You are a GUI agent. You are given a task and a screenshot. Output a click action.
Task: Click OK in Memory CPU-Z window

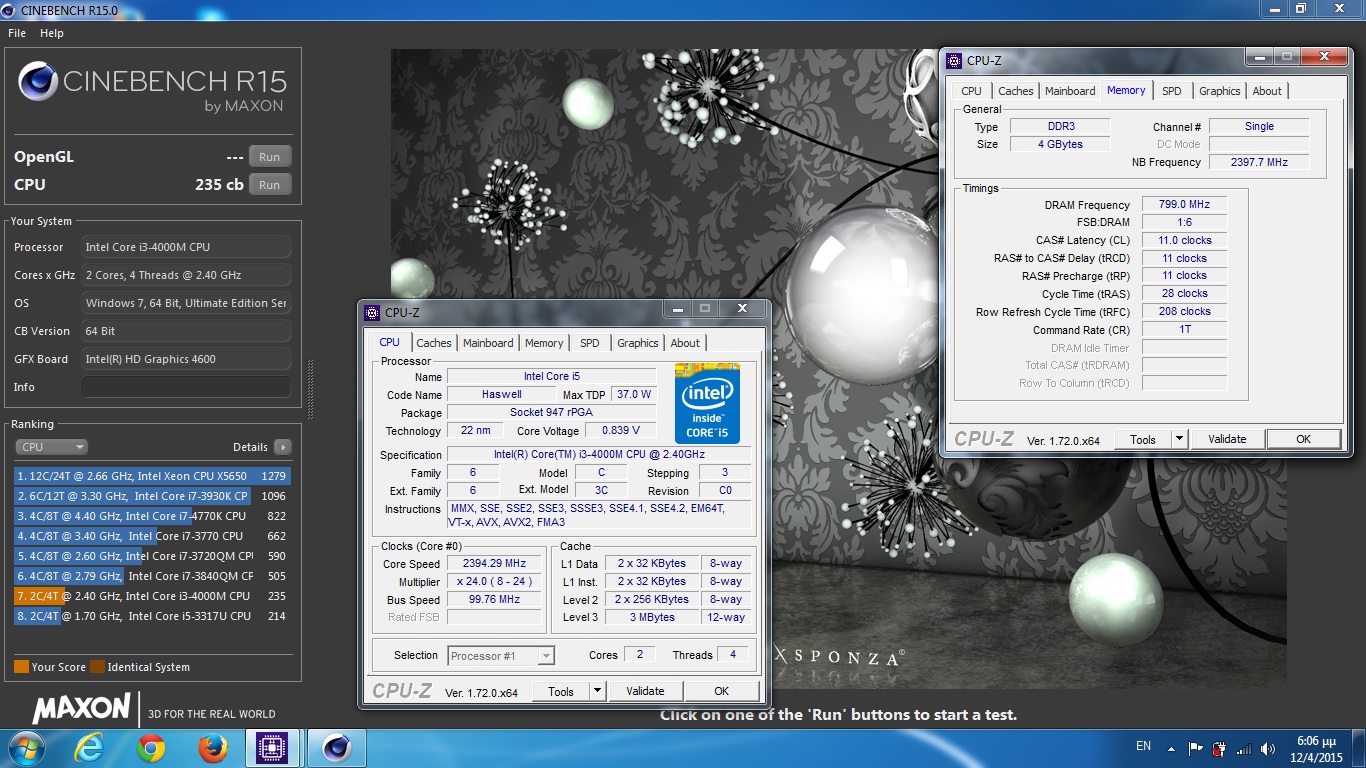tap(1303, 439)
